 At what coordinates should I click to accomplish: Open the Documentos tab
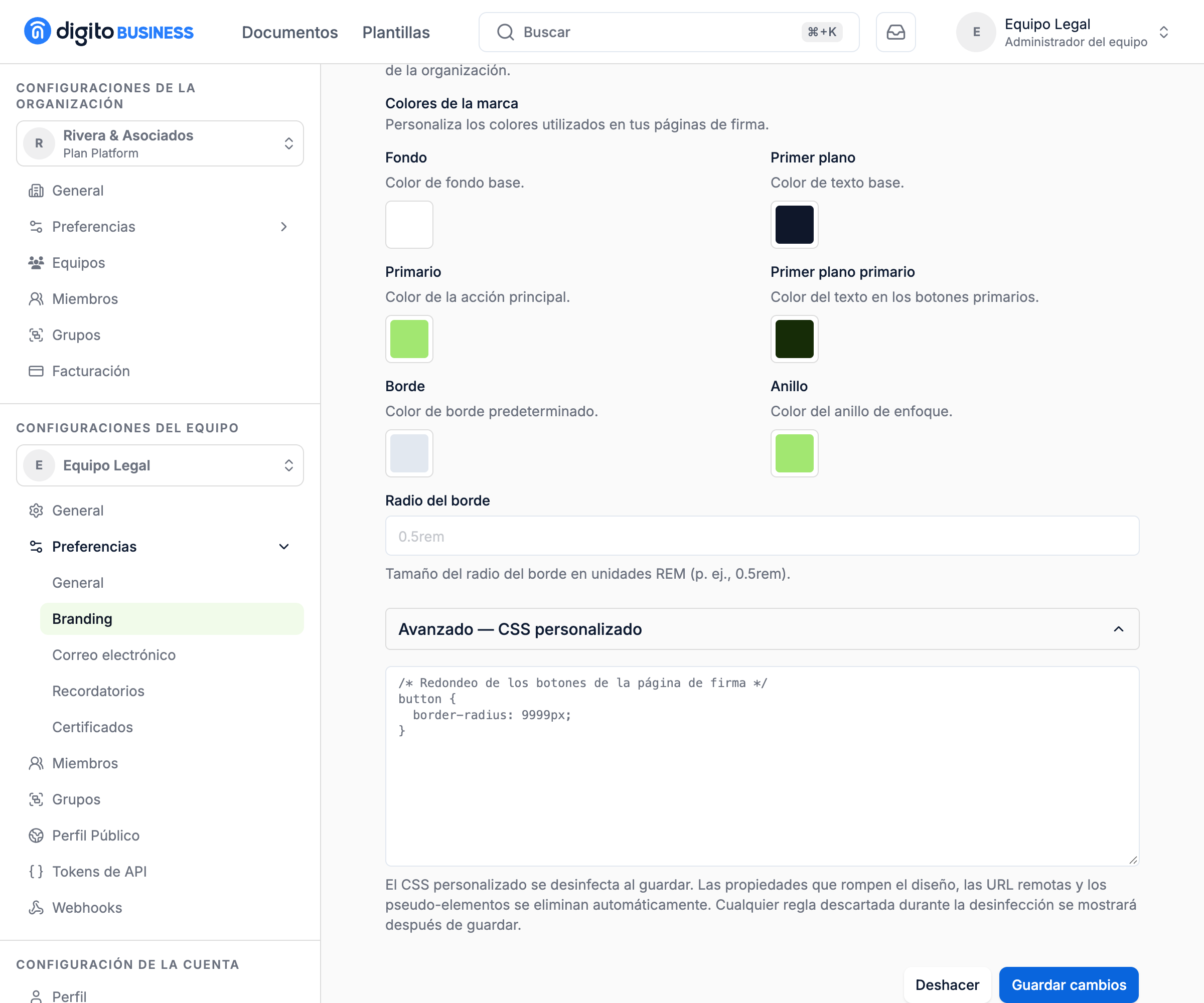pos(289,32)
